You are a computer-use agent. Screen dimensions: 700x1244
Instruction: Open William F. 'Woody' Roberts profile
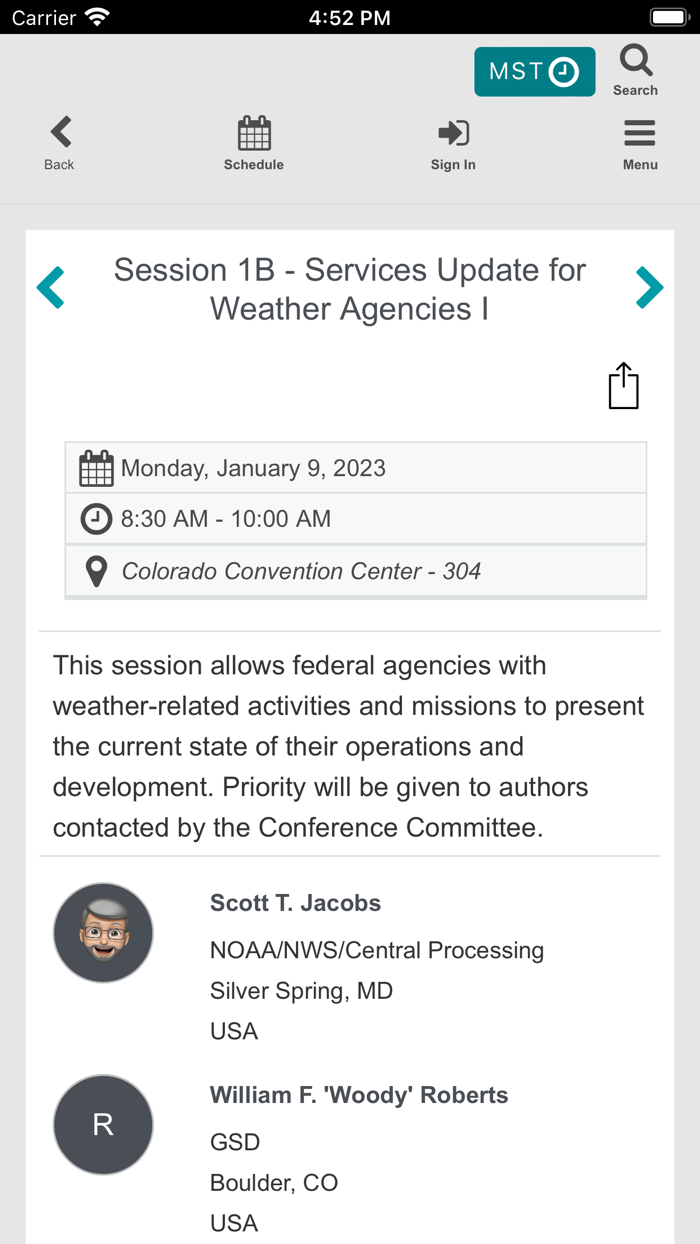pos(358,1095)
